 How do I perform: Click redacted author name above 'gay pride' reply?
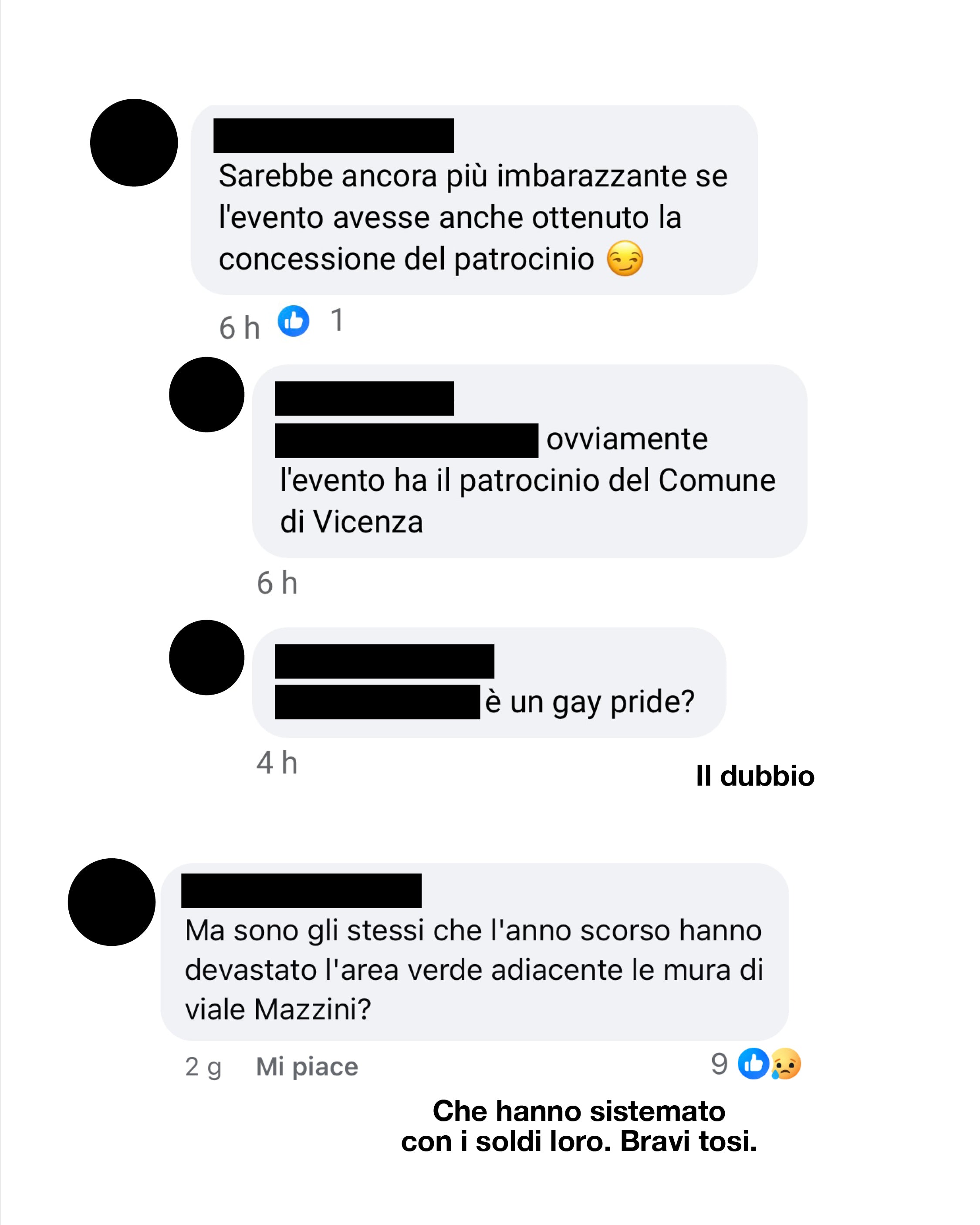tap(385, 661)
